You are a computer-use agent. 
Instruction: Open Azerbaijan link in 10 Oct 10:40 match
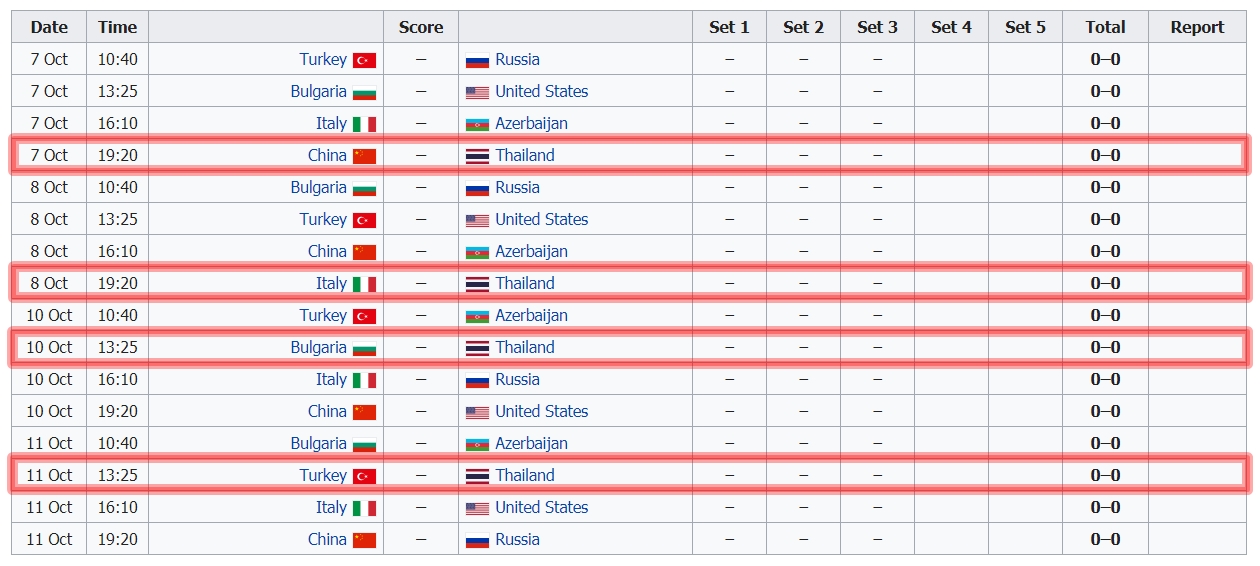tap(531, 316)
